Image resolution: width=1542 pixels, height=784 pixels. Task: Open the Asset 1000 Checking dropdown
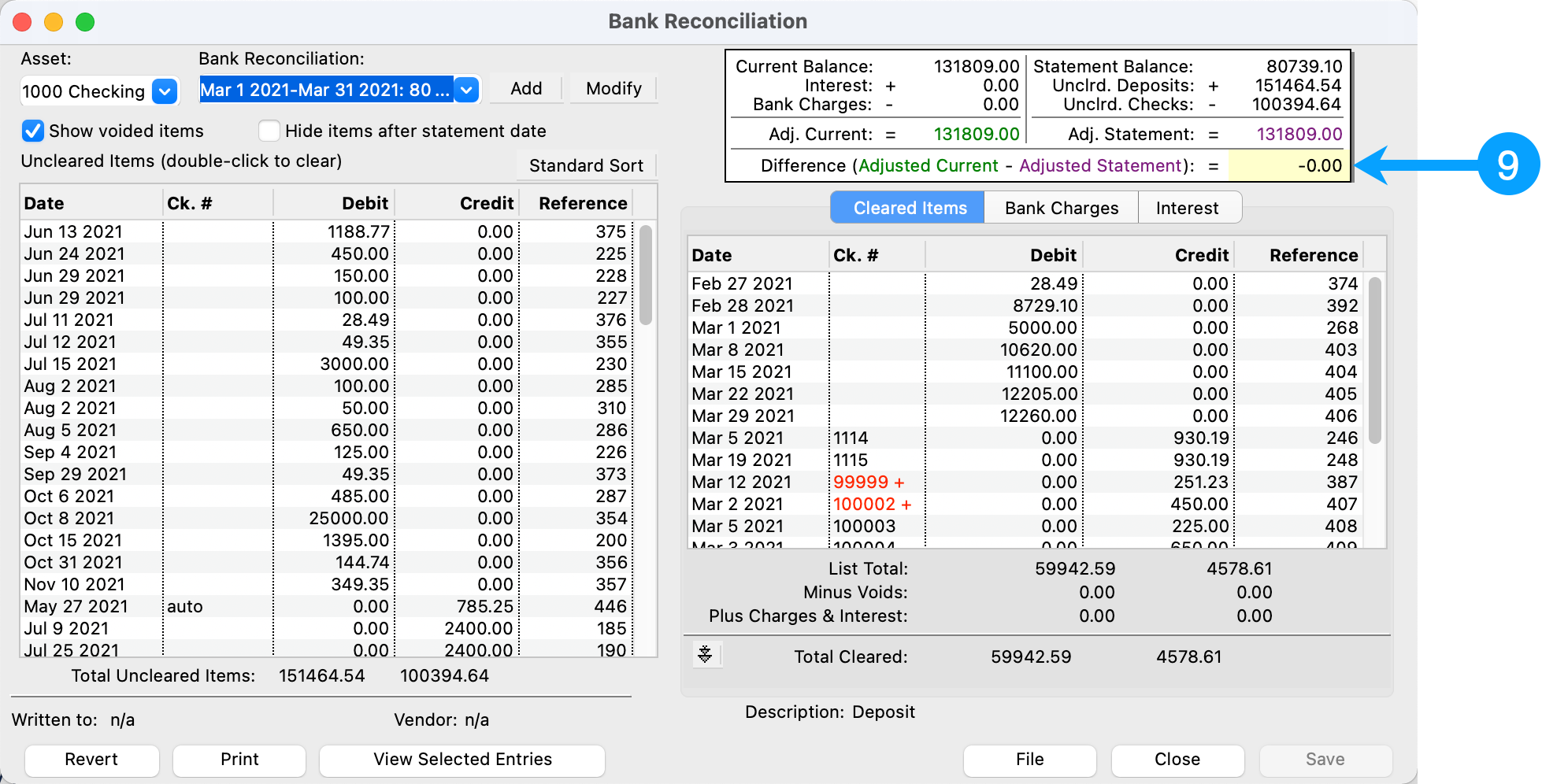point(164,91)
